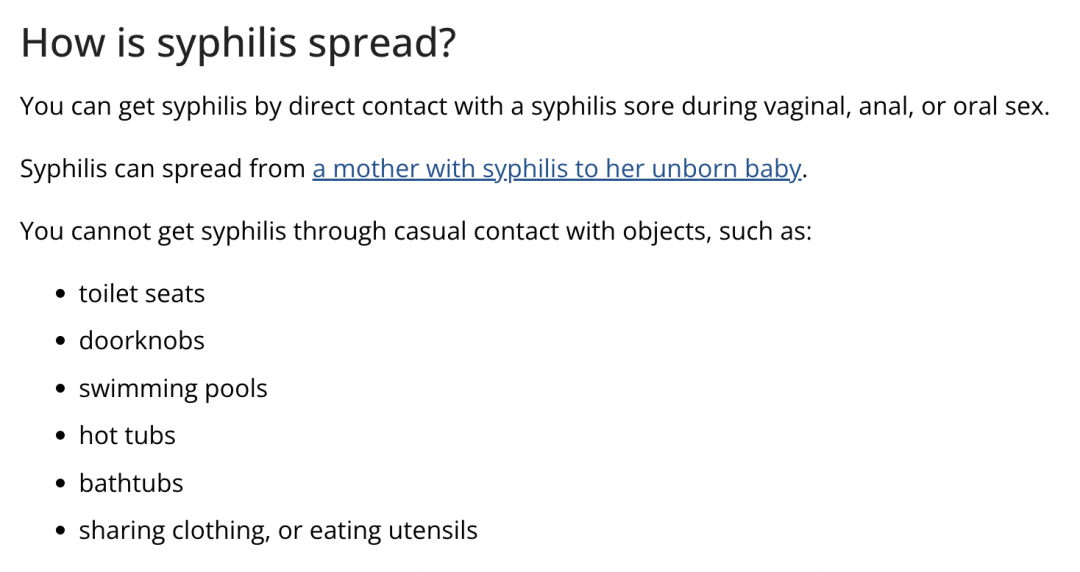
Task: Click the bullet point beside "sharing clothing"
Action: tap(62, 531)
